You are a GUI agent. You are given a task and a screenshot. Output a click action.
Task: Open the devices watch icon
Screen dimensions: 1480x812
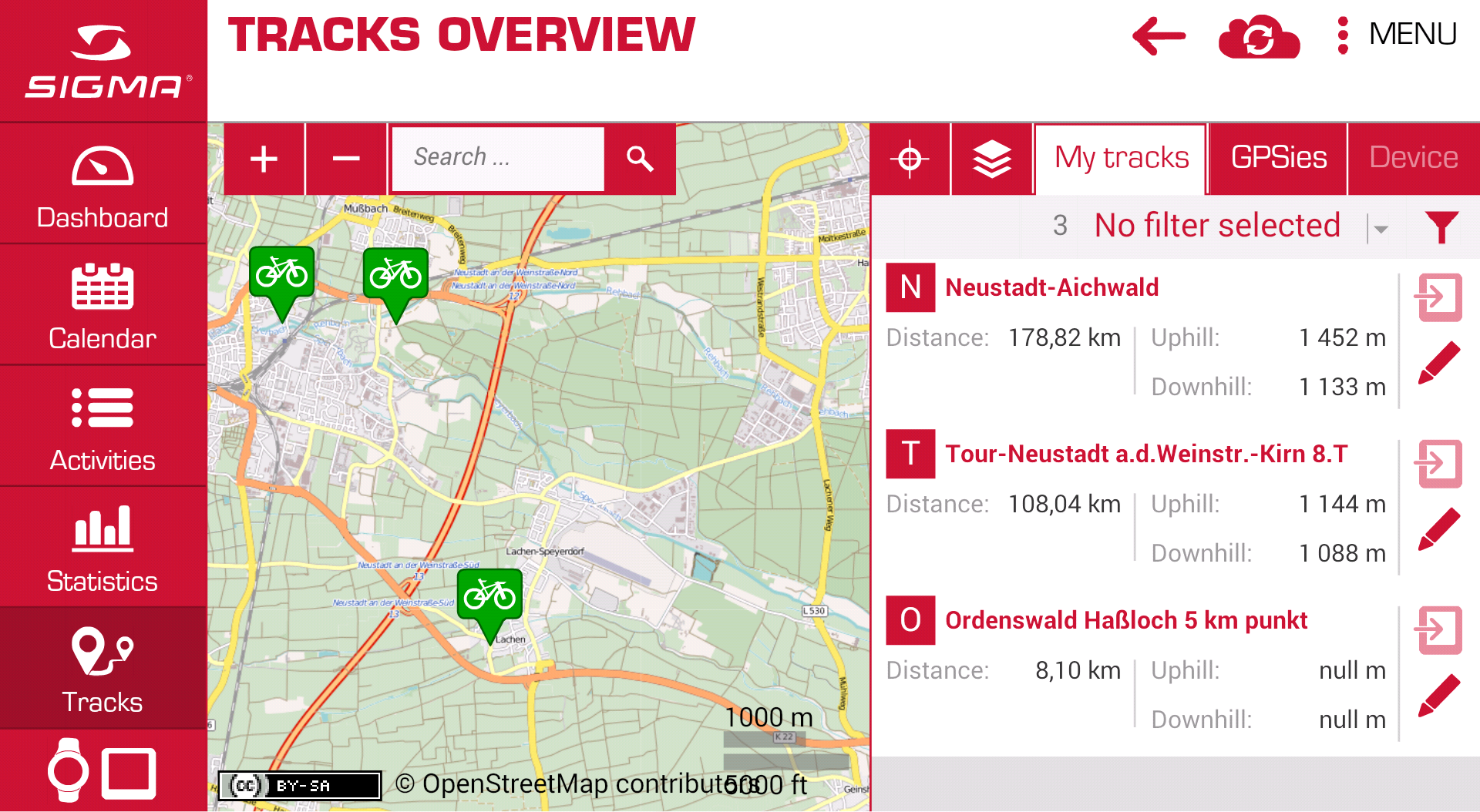click(69, 770)
